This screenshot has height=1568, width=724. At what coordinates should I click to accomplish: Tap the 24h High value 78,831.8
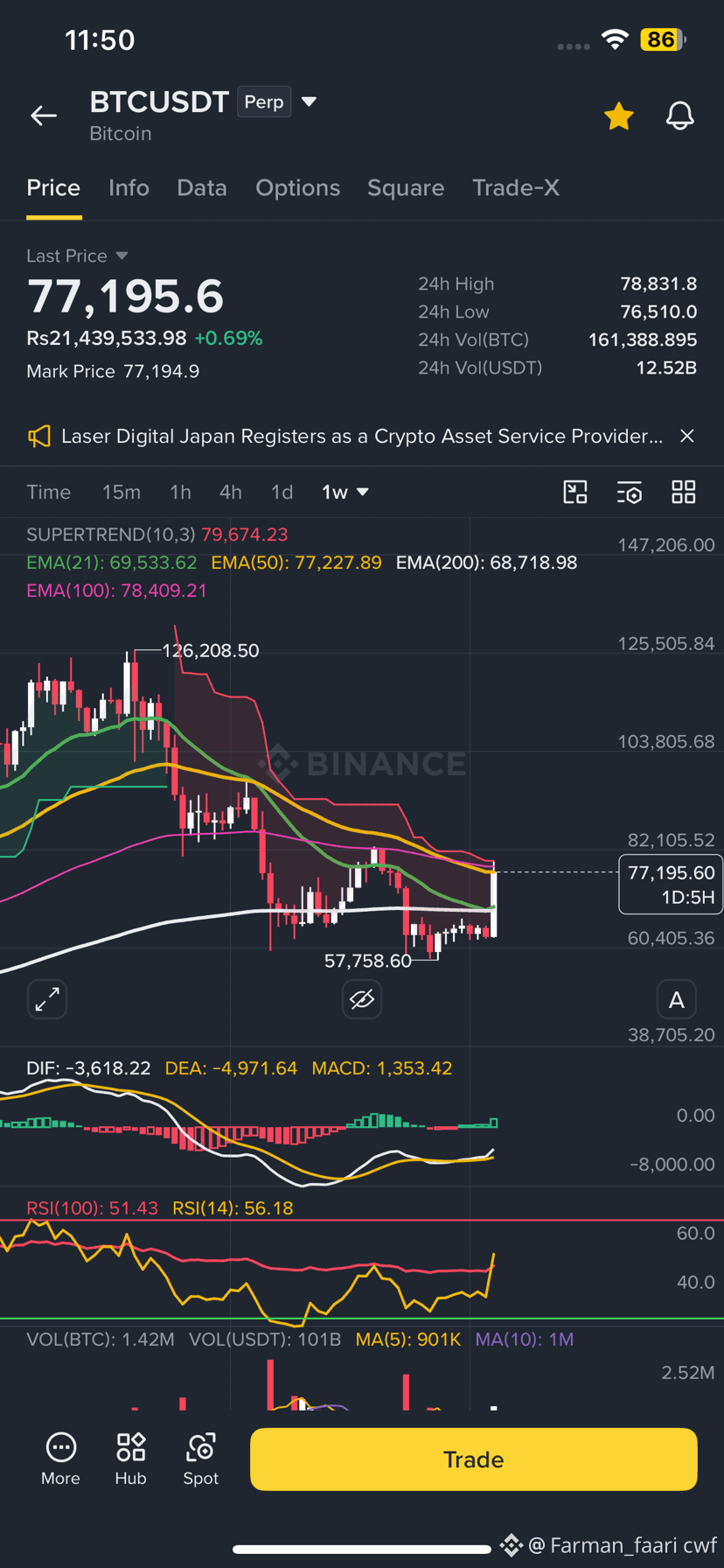pyautogui.click(x=658, y=283)
